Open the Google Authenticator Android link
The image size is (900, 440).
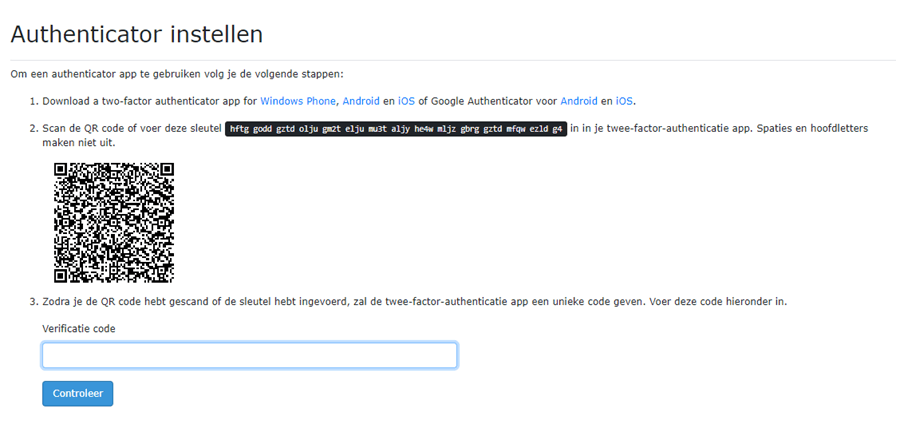[x=579, y=101]
